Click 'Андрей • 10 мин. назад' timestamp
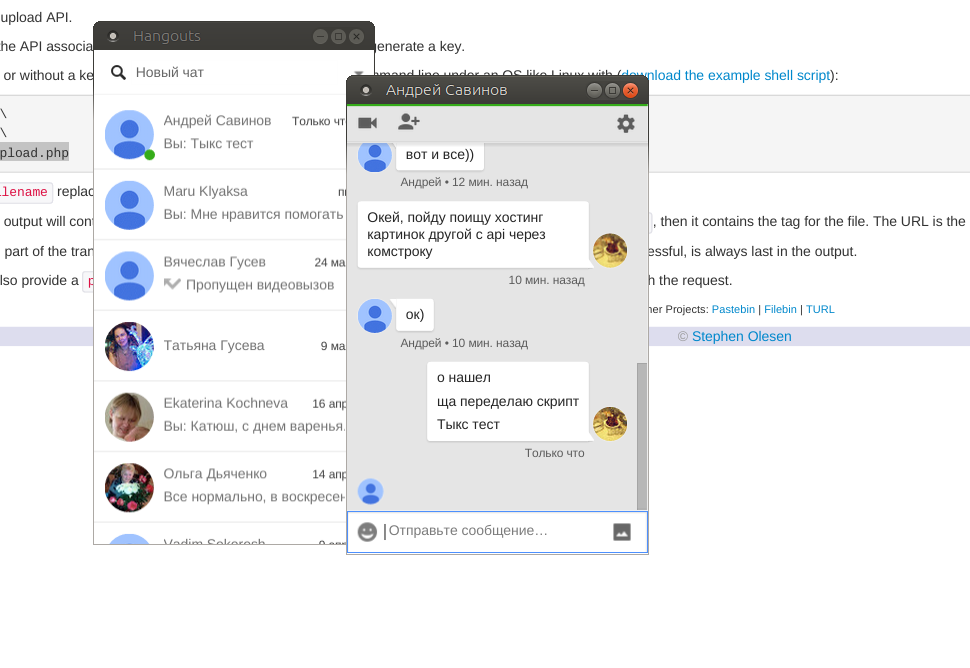 click(464, 343)
